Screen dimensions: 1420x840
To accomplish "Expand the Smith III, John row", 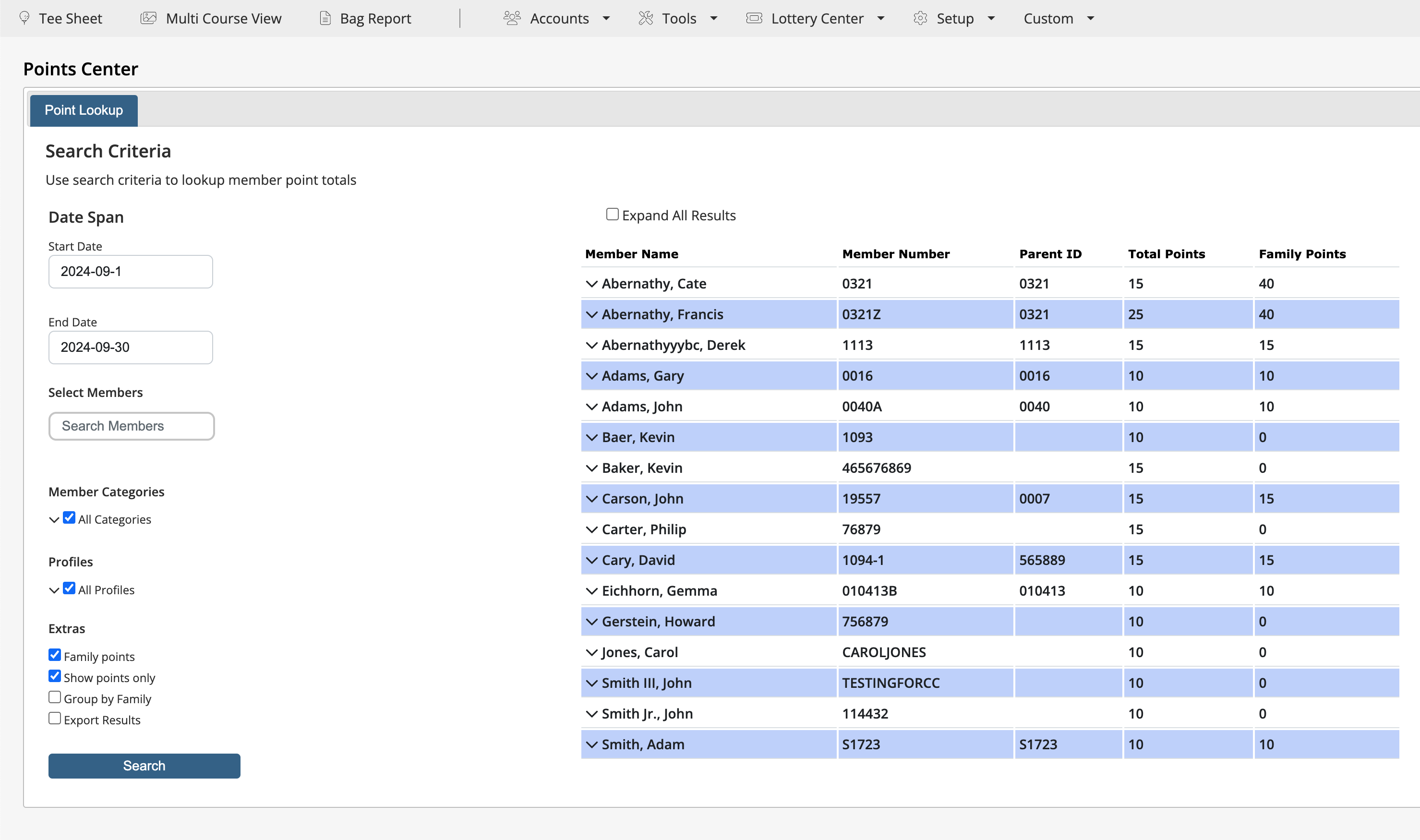I will pos(591,683).
